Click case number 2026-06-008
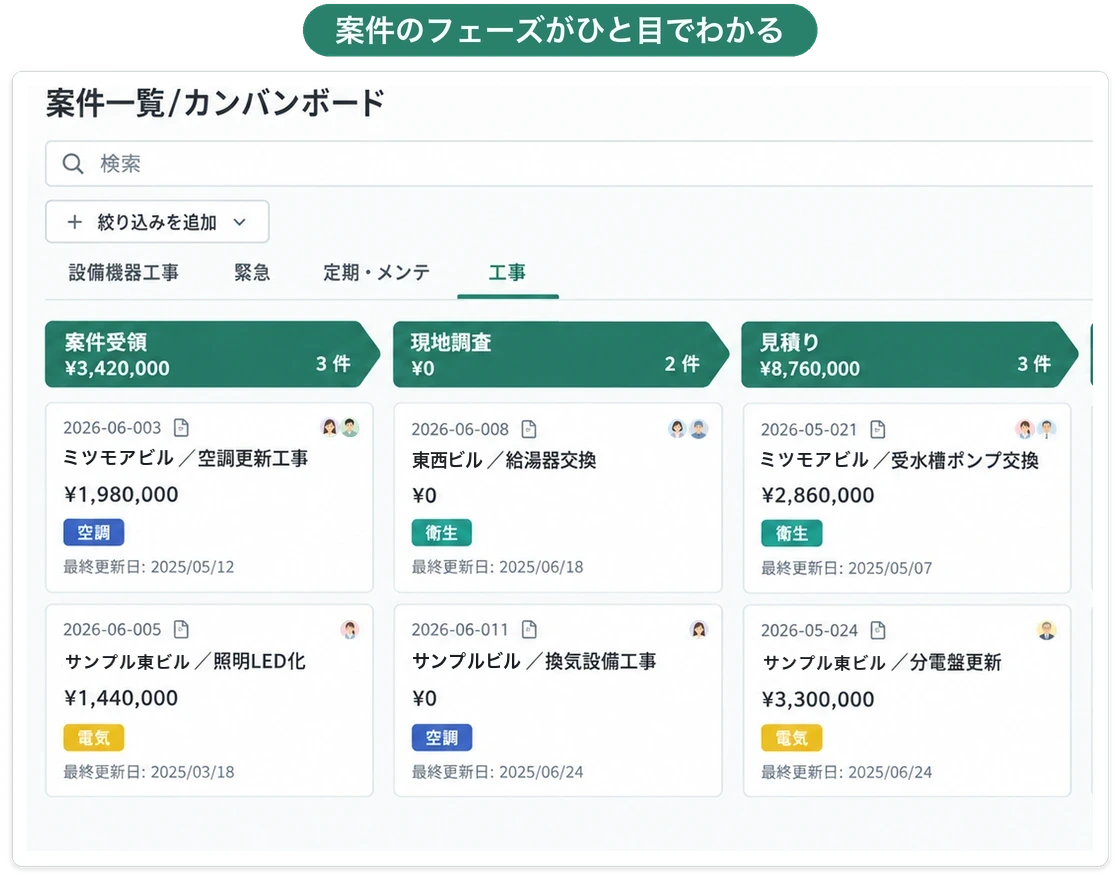Image resolution: width=1120 pixels, height=881 pixels. click(460, 429)
